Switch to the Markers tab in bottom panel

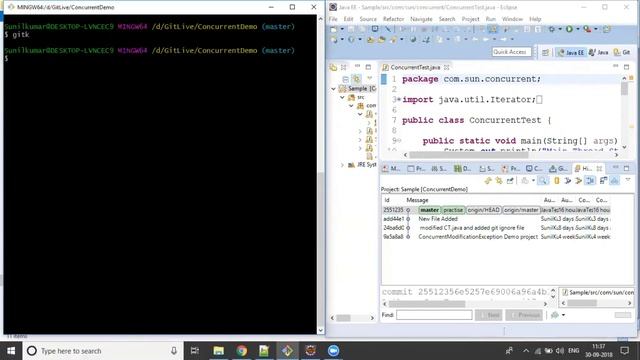tap(391, 169)
